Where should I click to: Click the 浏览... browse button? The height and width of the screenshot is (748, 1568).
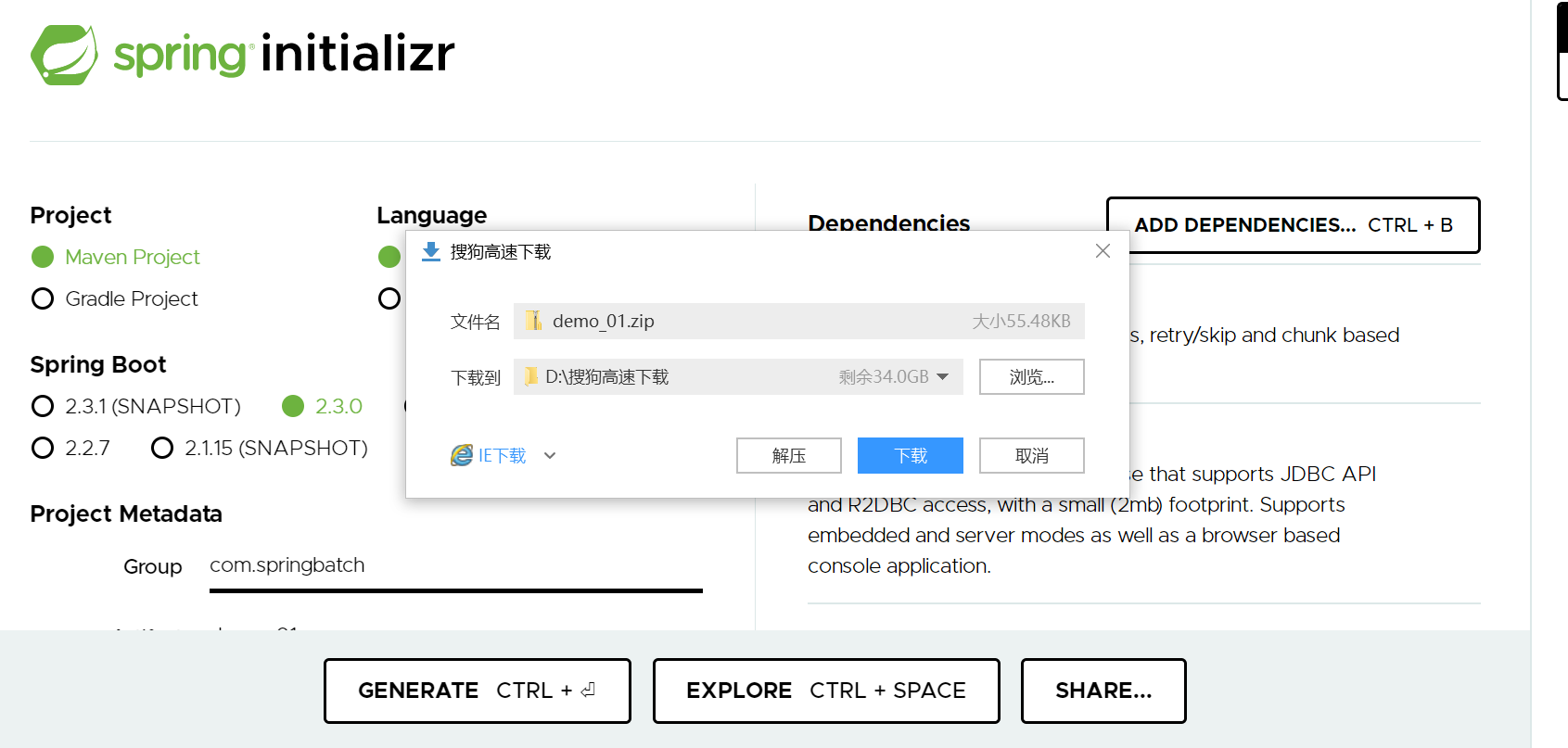click(1032, 376)
